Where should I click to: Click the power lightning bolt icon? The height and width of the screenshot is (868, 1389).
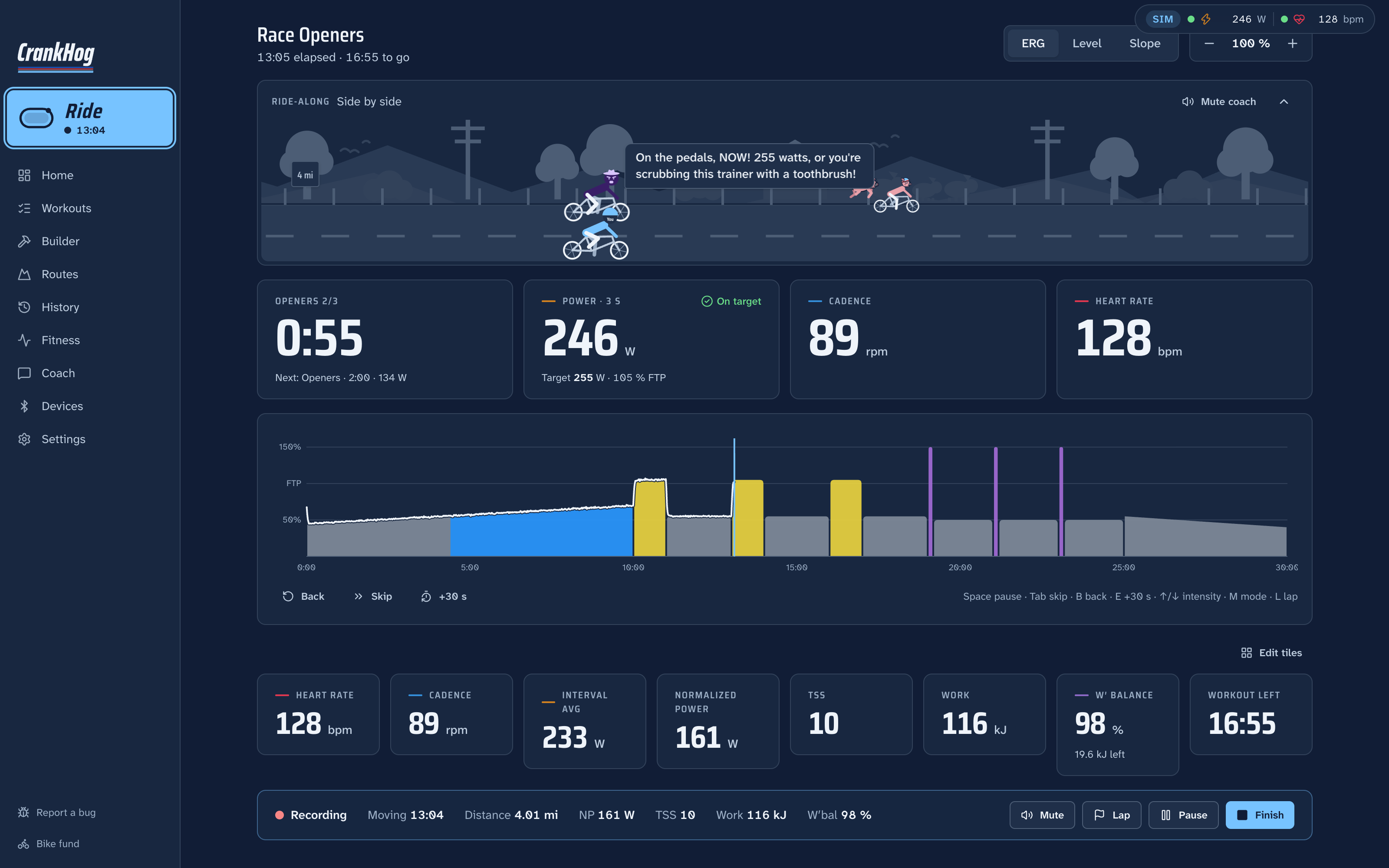tap(1206, 19)
